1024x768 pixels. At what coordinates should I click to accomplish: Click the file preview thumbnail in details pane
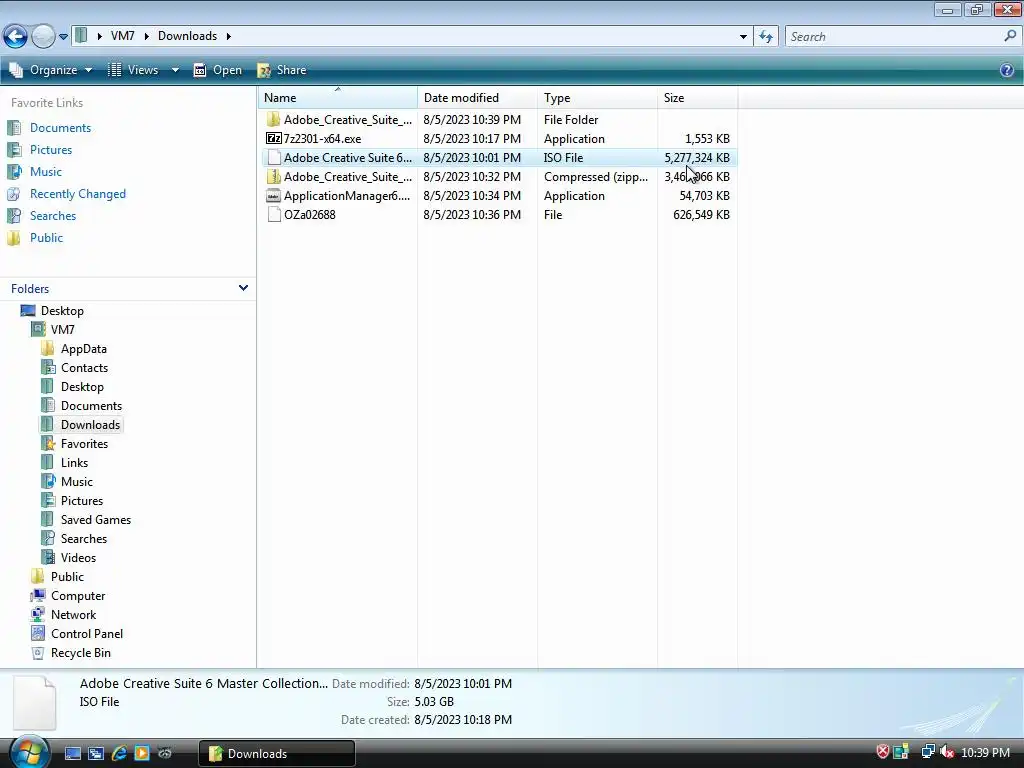coord(35,703)
